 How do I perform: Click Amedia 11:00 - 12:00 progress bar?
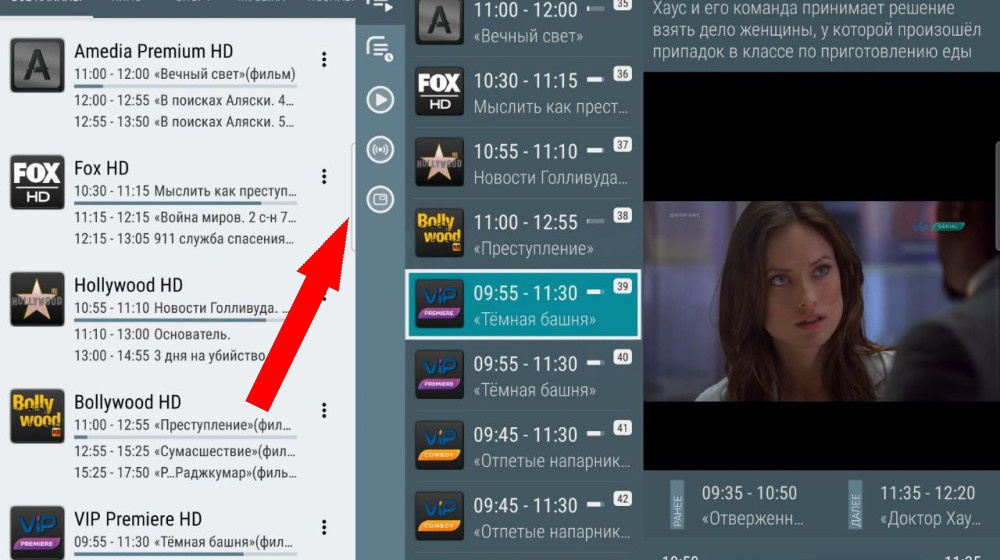[x=186, y=86]
